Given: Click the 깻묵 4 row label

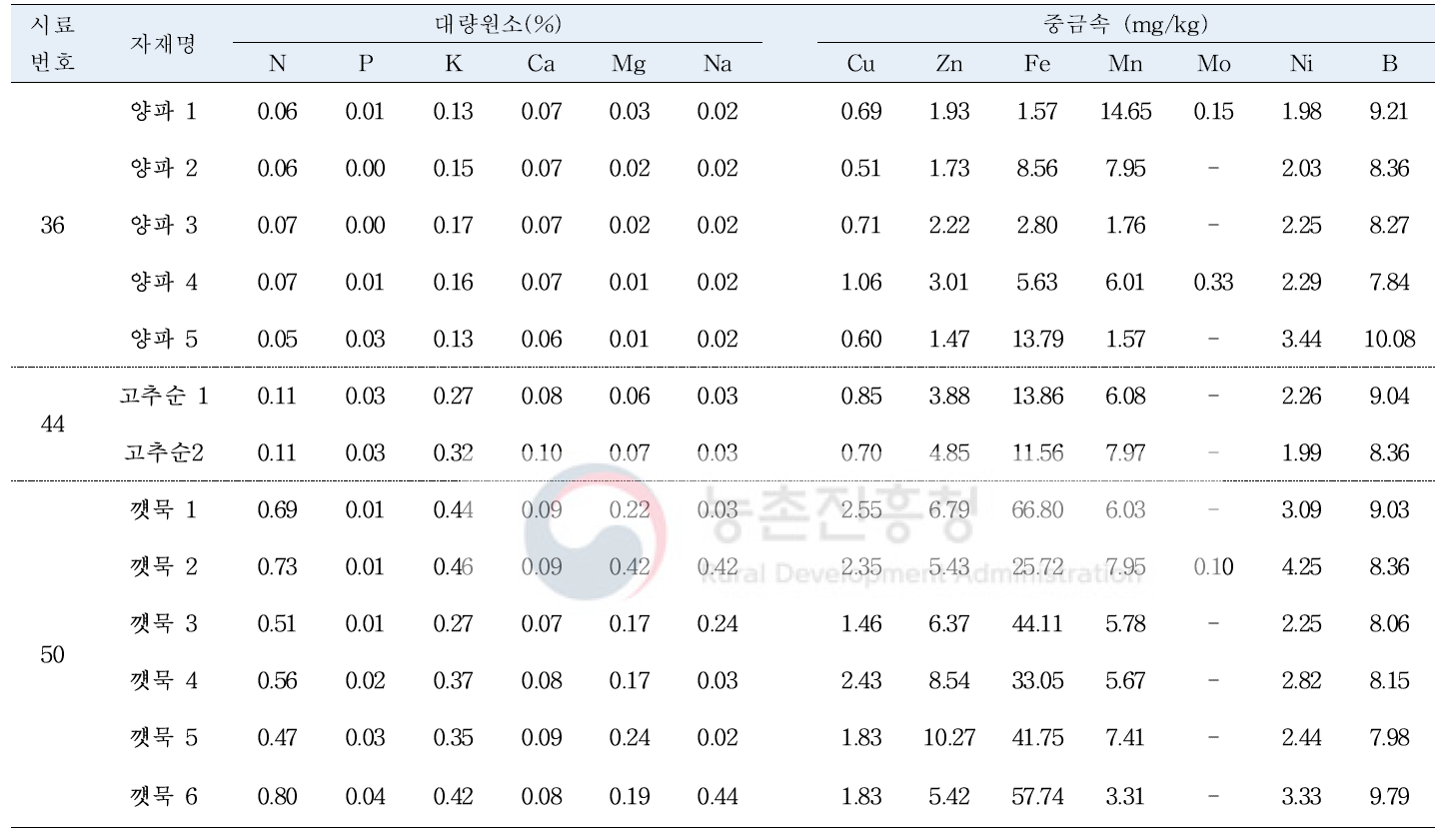Looking at the screenshot, I should point(164,680).
